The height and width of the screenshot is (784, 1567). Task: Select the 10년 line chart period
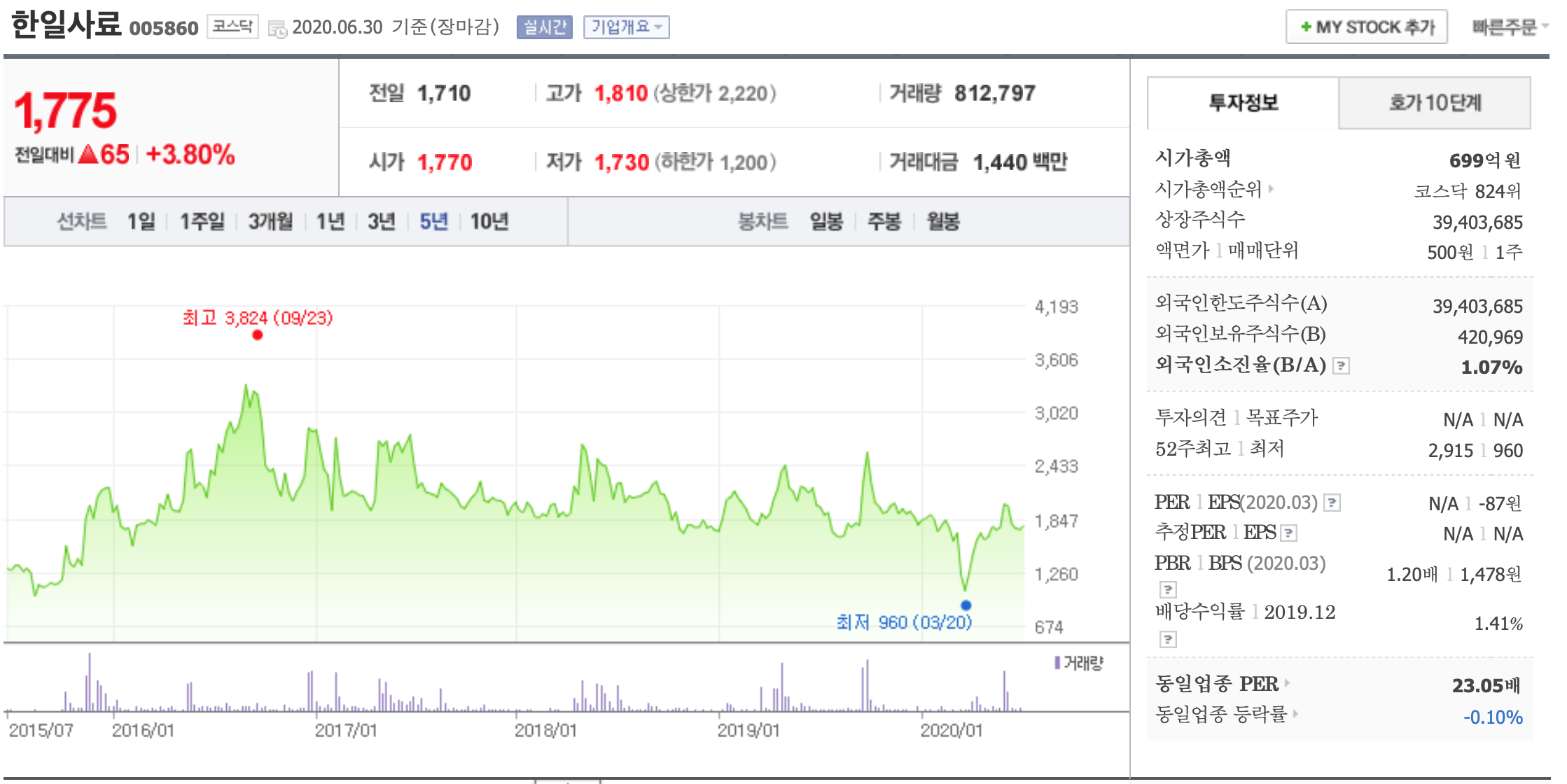(x=489, y=222)
